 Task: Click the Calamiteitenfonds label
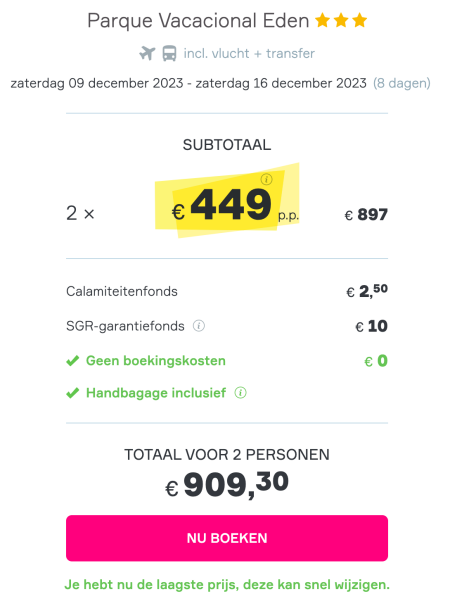[122, 291]
